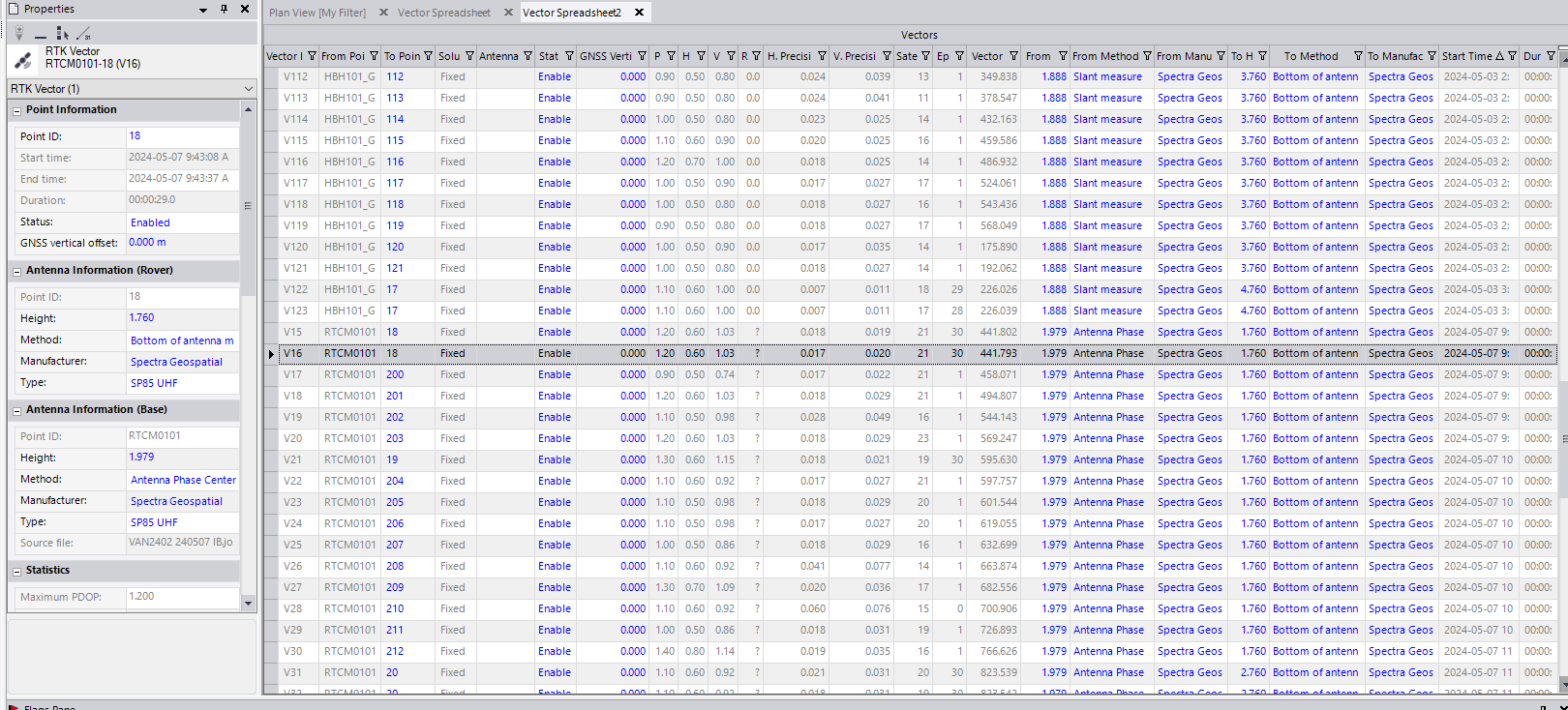Open the RTK Vector (1) dropdown

pyautogui.click(x=249, y=89)
